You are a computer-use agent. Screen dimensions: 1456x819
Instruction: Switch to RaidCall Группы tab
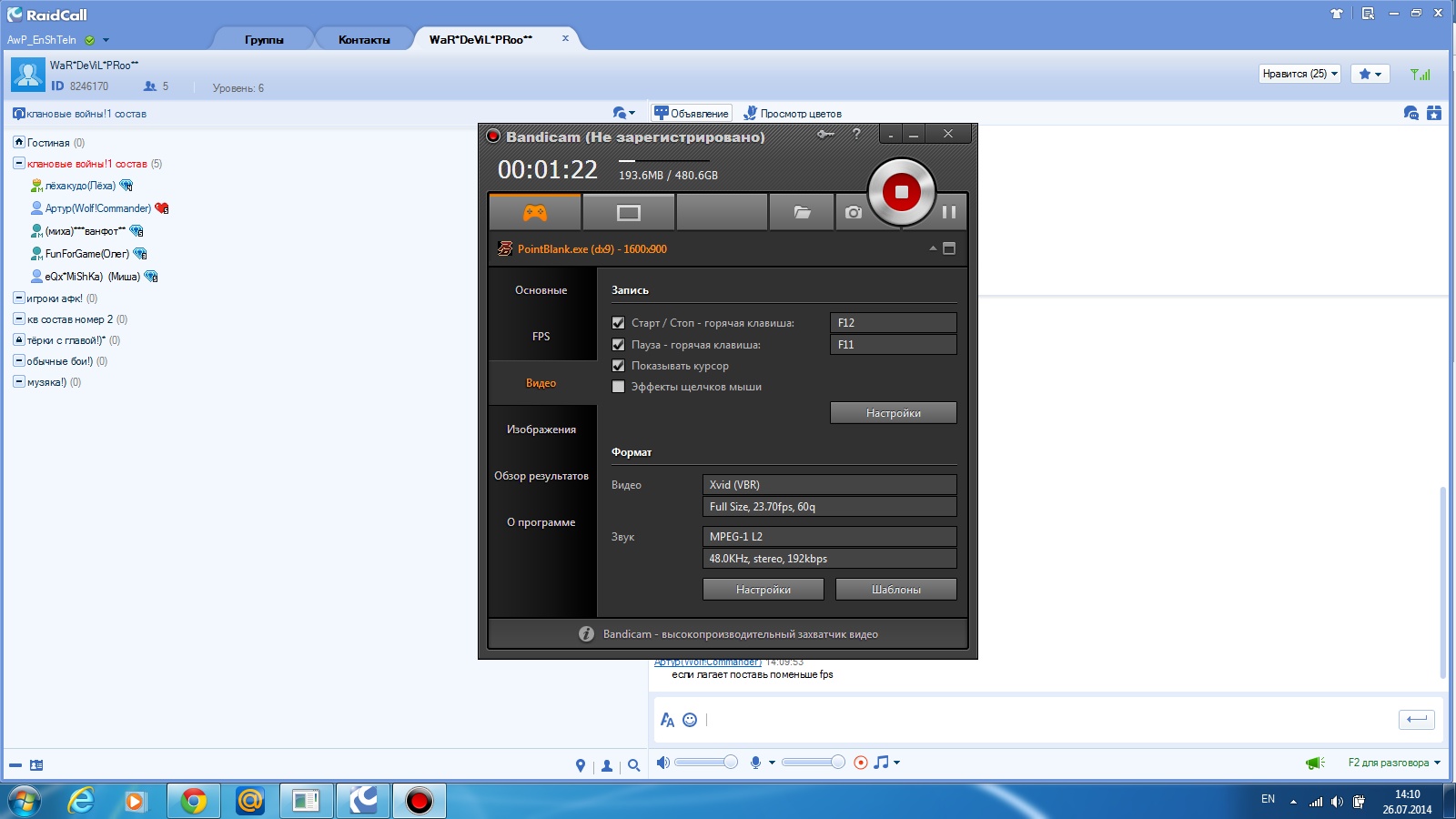264,39
